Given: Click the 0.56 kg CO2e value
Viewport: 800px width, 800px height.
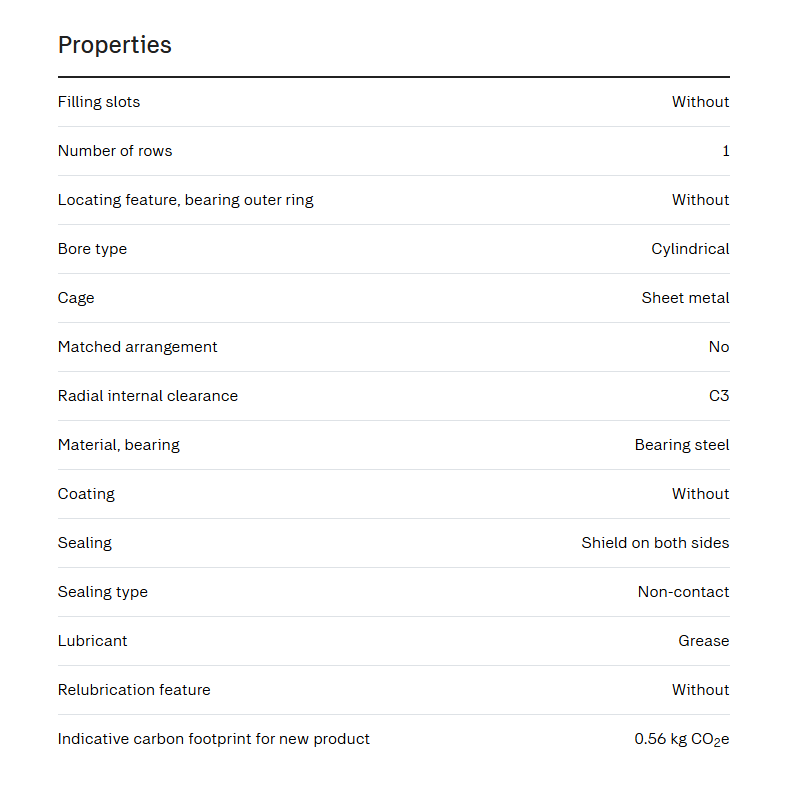Looking at the screenshot, I should click(682, 739).
